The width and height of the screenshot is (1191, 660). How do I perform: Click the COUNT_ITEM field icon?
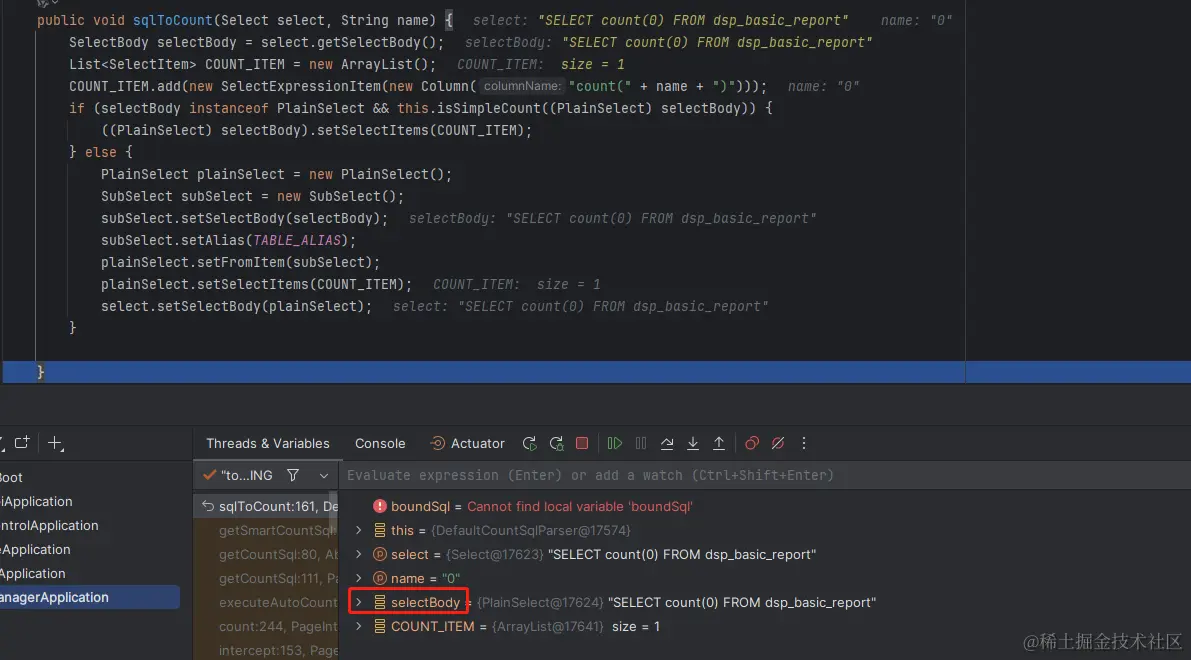coord(380,627)
